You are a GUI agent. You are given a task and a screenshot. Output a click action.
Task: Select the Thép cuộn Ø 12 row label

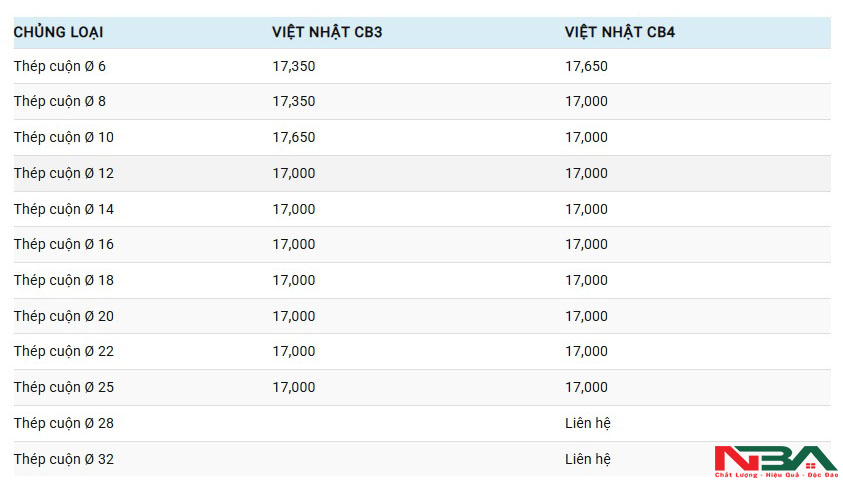[64, 173]
